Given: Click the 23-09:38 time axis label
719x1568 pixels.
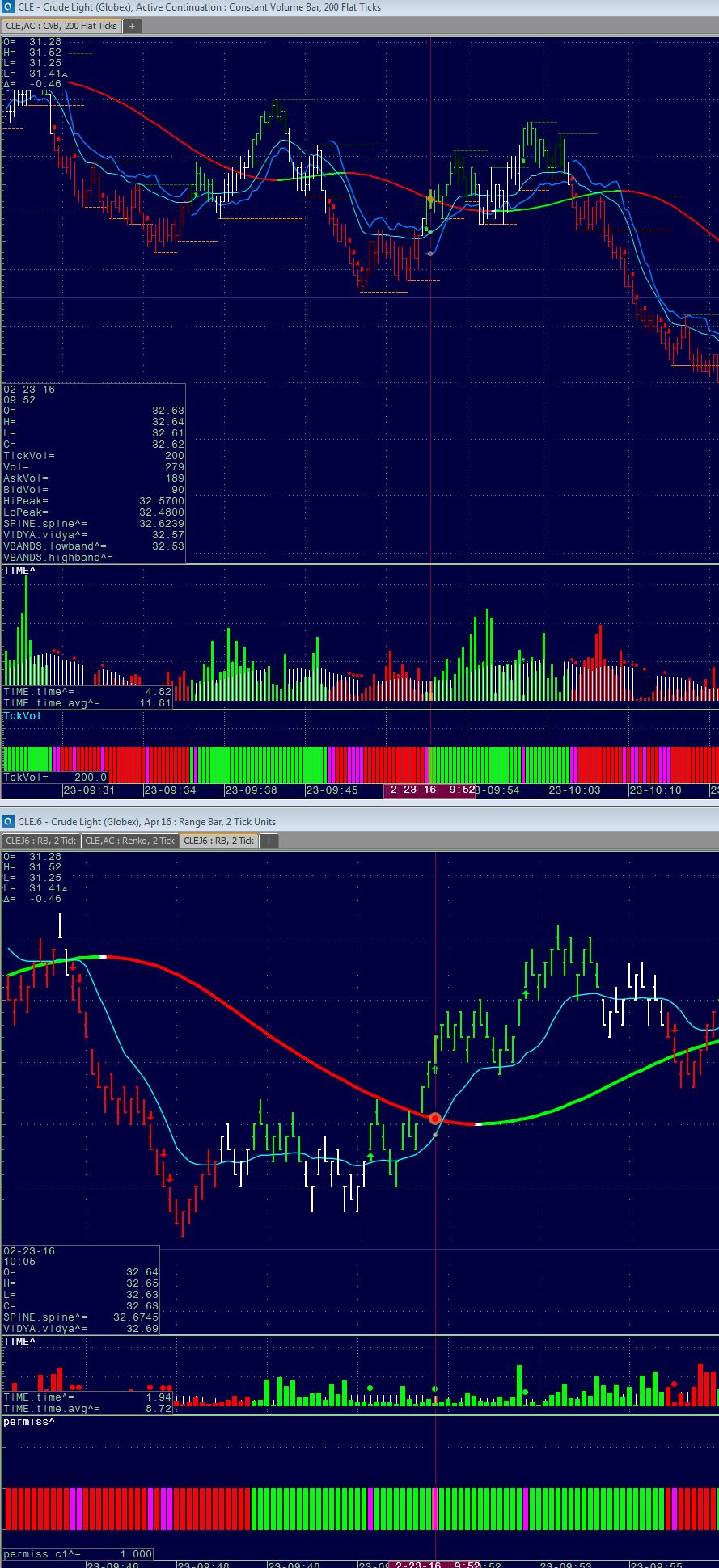Looking at the screenshot, I should [251, 790].
